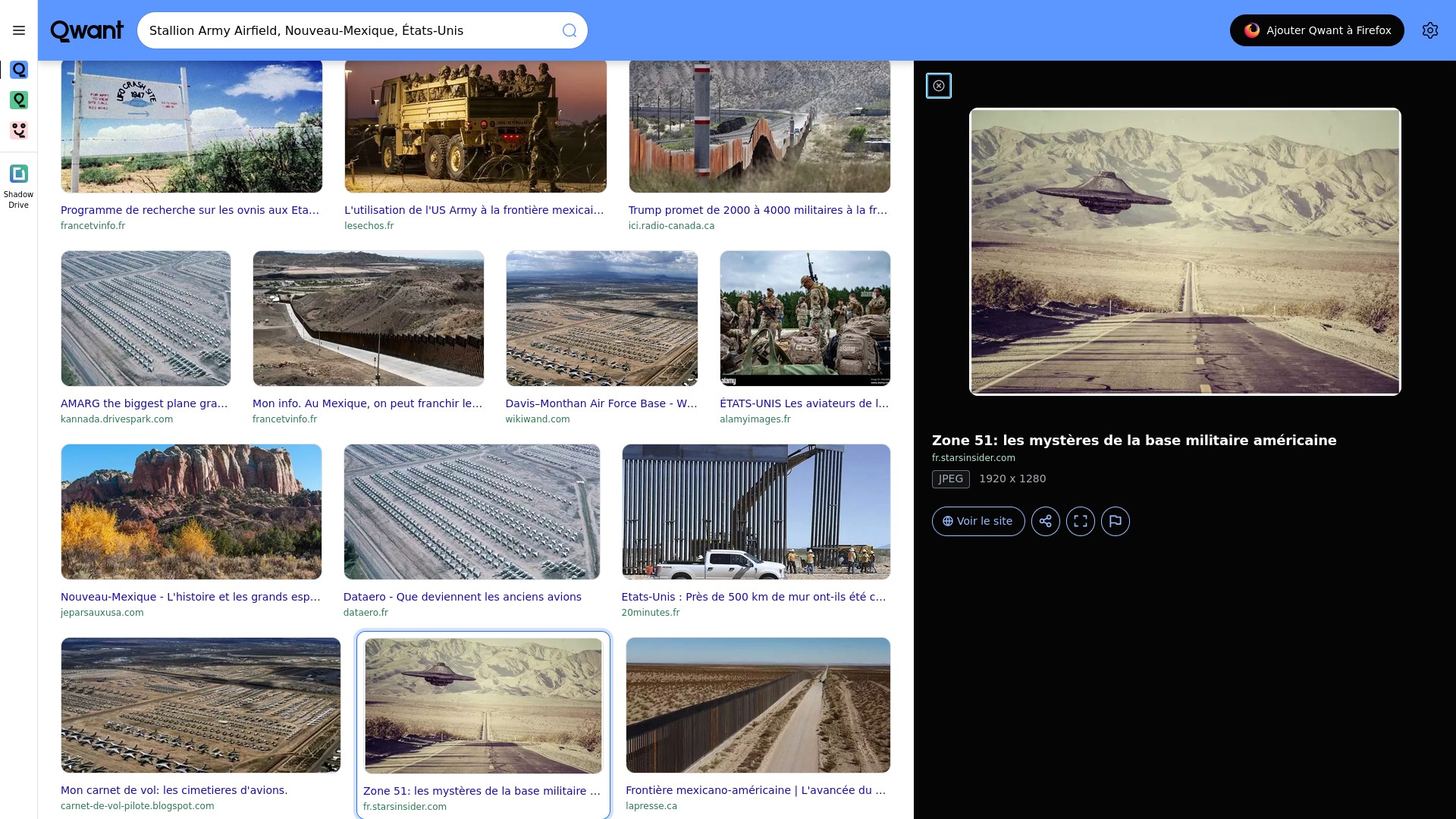Report image with the flag icon
Image resolution: width=1456 pixels, height=819 pixels.
pos(1115,521)
